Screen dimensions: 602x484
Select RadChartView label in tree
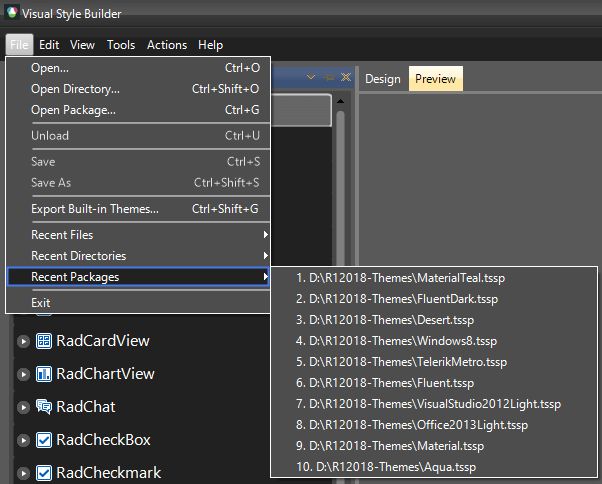pyautogui.click(x=106, y=374)
